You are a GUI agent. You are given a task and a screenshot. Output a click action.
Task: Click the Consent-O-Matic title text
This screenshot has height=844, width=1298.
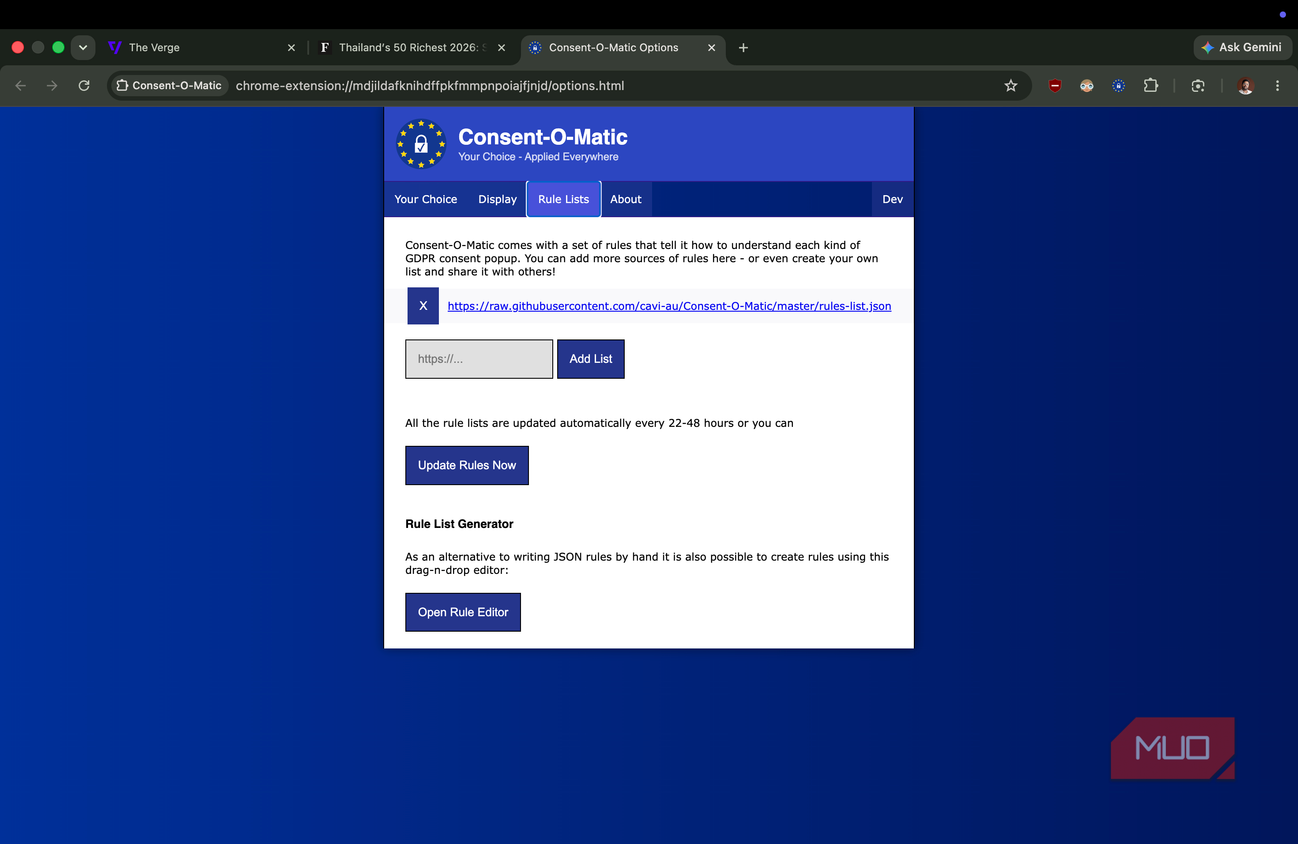543,137
